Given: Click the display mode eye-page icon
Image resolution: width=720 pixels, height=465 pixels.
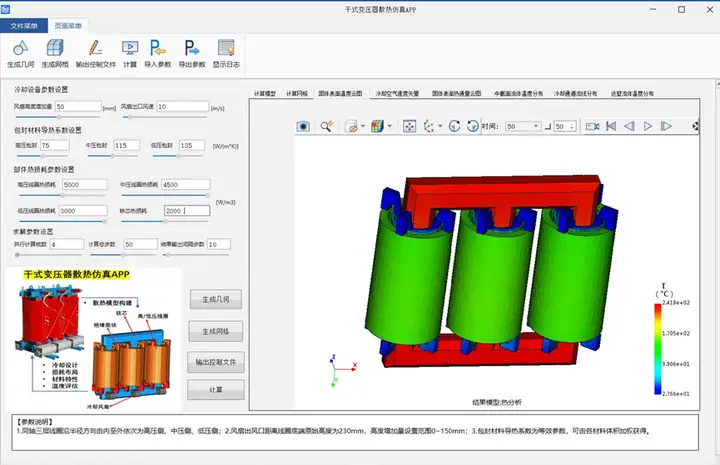Looking at the screenshot, I should (x=351, y=126).
